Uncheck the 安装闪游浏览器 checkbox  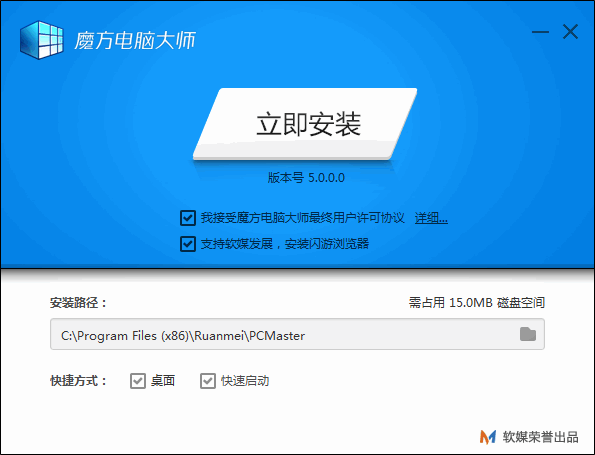point(188,244)
